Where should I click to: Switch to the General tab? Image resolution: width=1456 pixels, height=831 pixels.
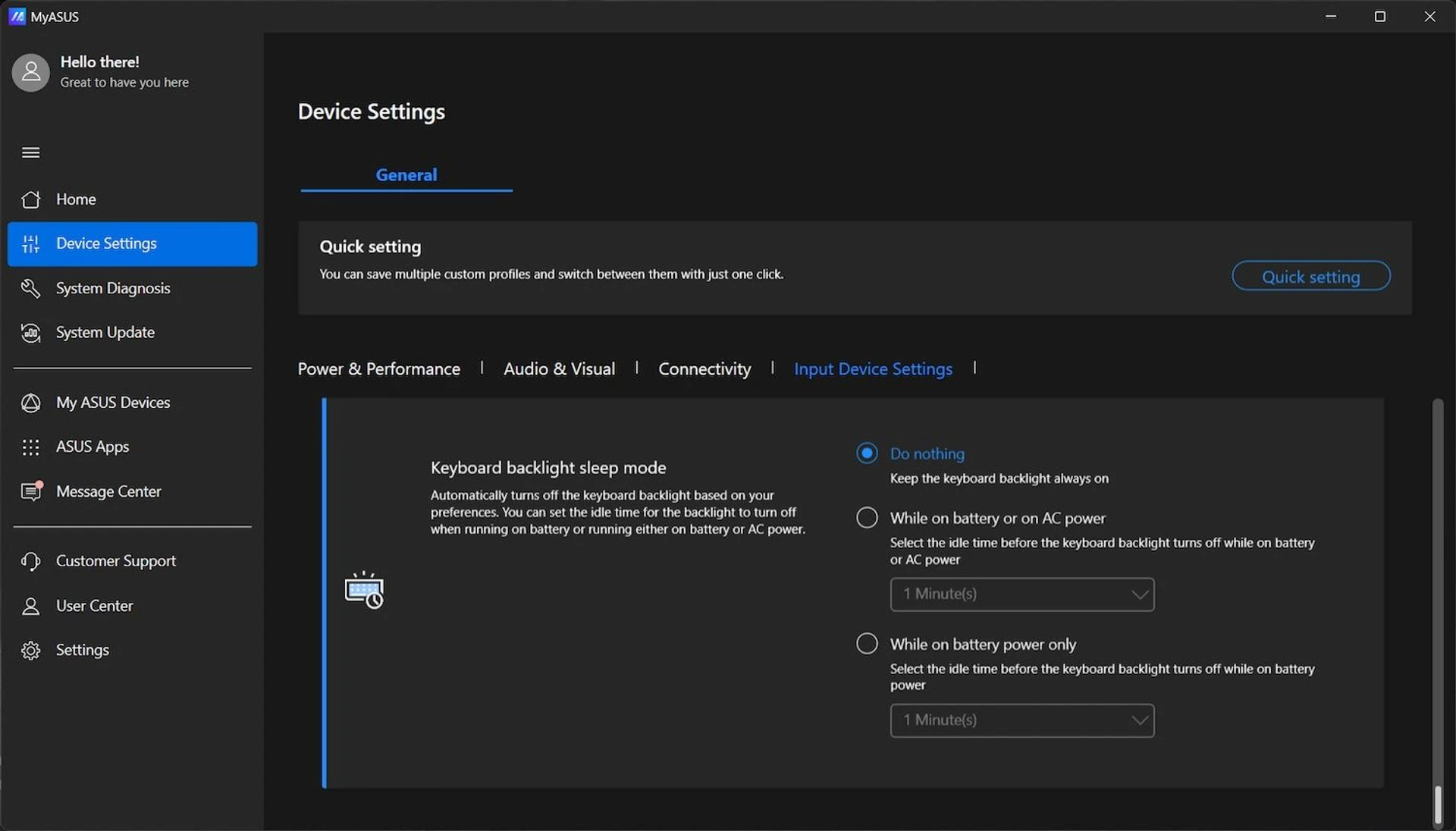(406, 175)
